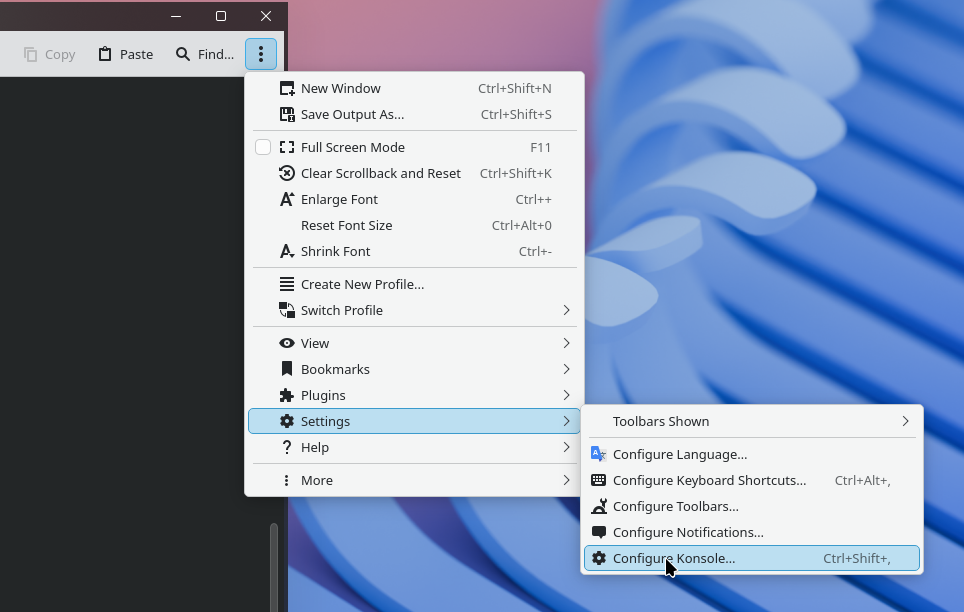Expand the Settings submenu arrow

coord(566,421)
